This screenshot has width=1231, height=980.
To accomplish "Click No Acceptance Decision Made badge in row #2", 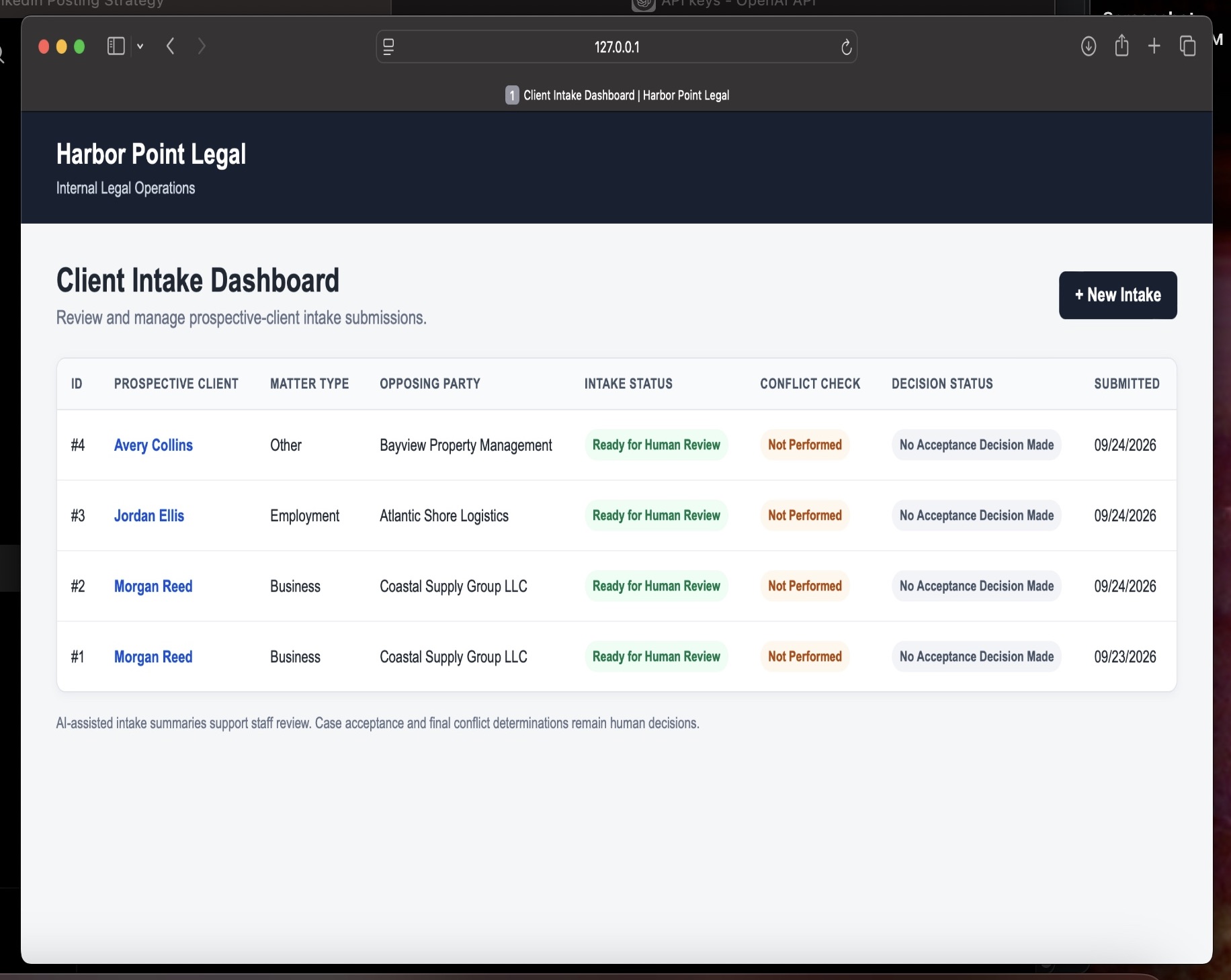I will 976,586.
